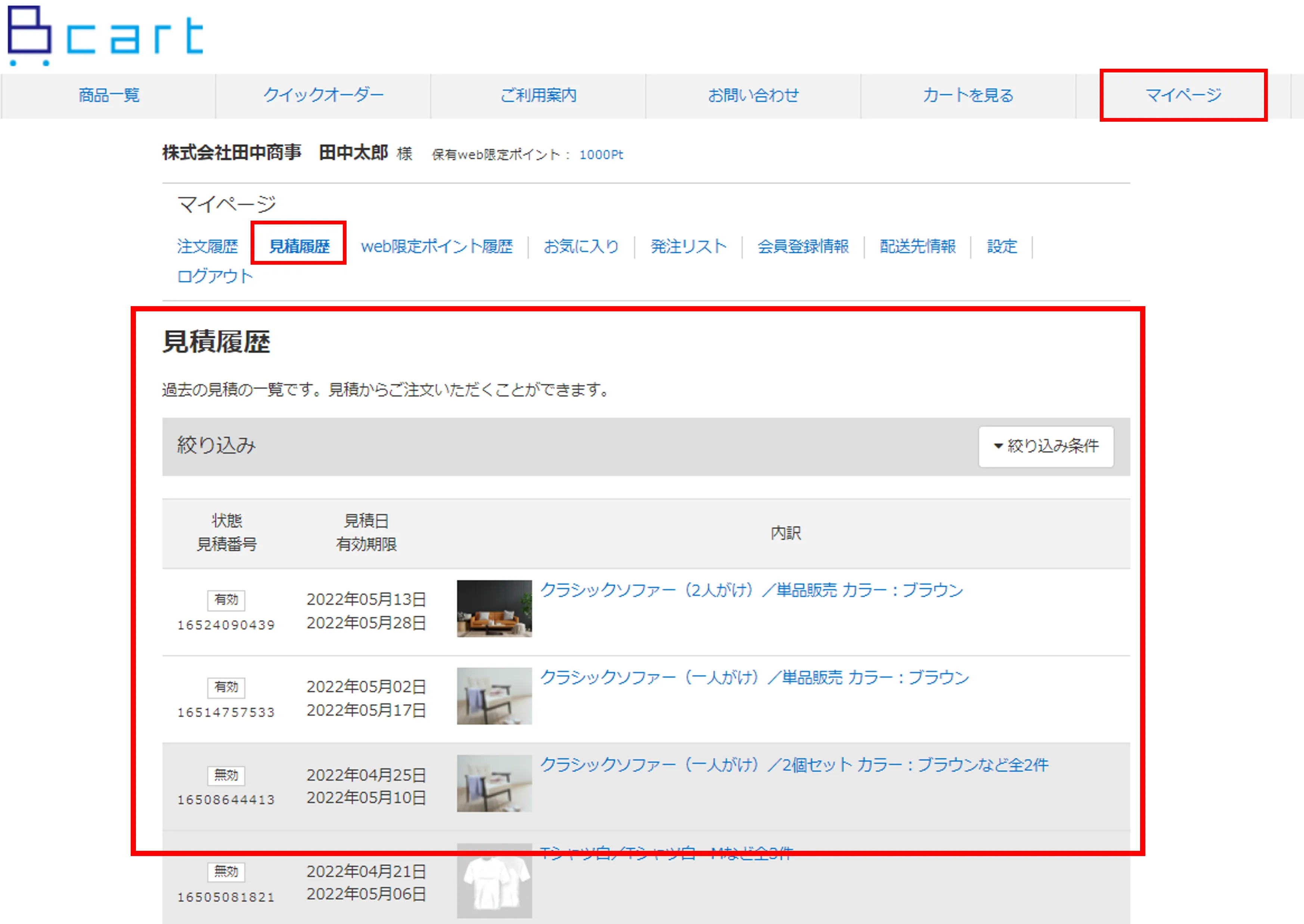Image resolution: width=1304 pixels, height=924 pixels.
Task: Click estimate number 16514757533
Action: [226, 713]
